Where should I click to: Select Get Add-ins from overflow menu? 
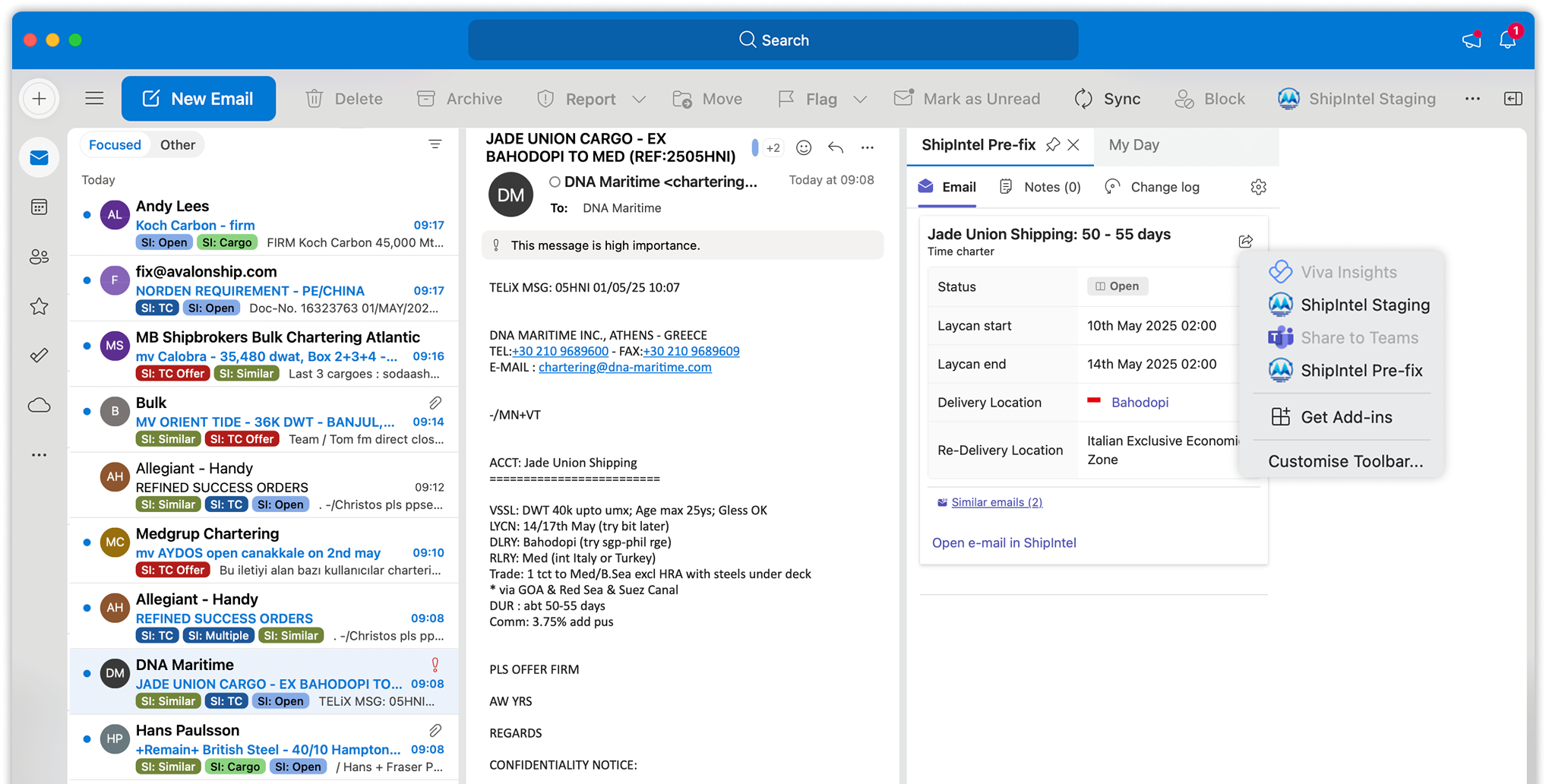coord(1345,417)
